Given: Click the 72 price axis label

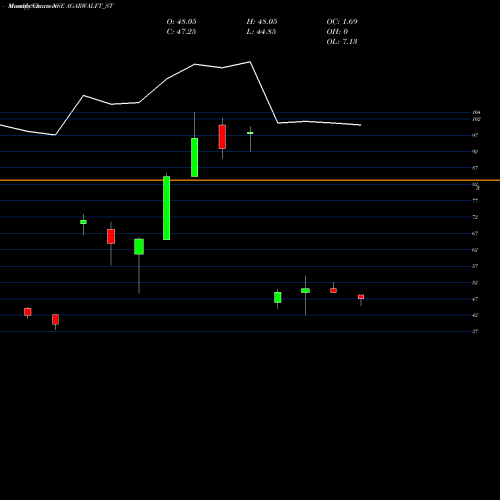Looking at the screenshot, I should (x=475, y=217).
